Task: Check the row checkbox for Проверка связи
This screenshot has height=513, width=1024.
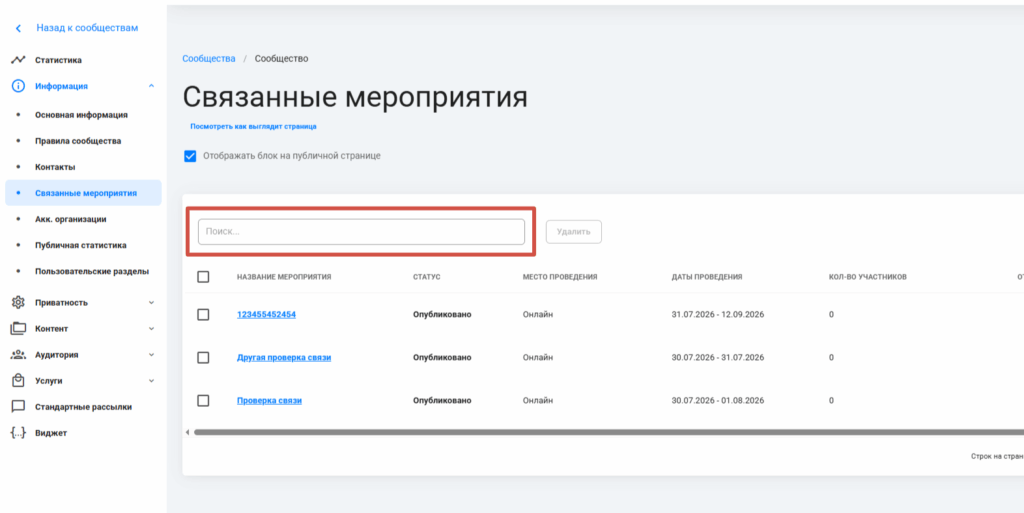Action: pos(203,401)
